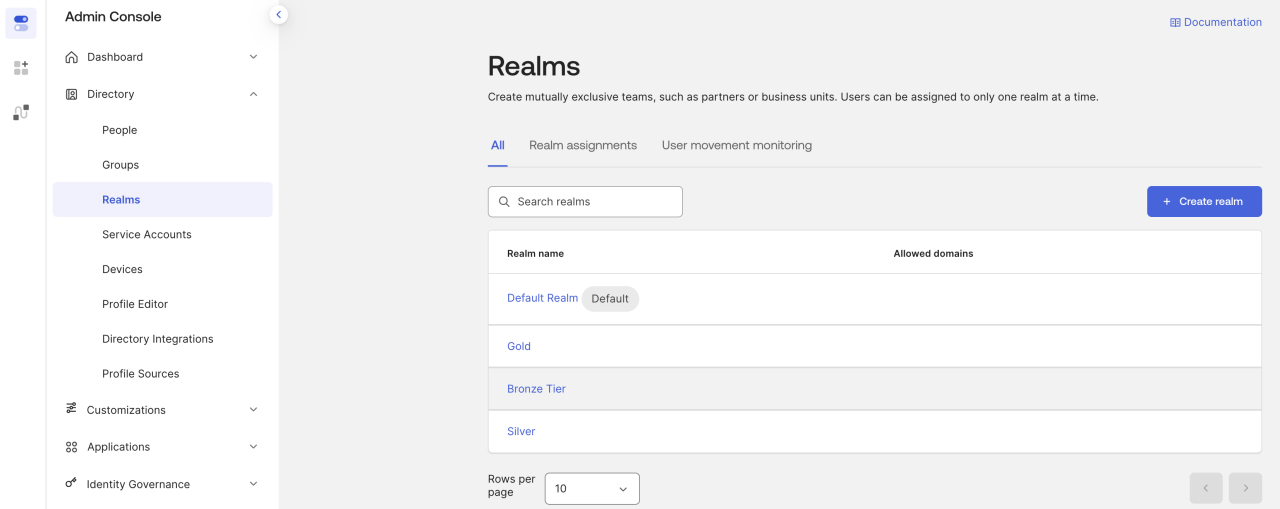
Task: Collapse the Admin Console sidebar arrow
Action: [279, 14]
